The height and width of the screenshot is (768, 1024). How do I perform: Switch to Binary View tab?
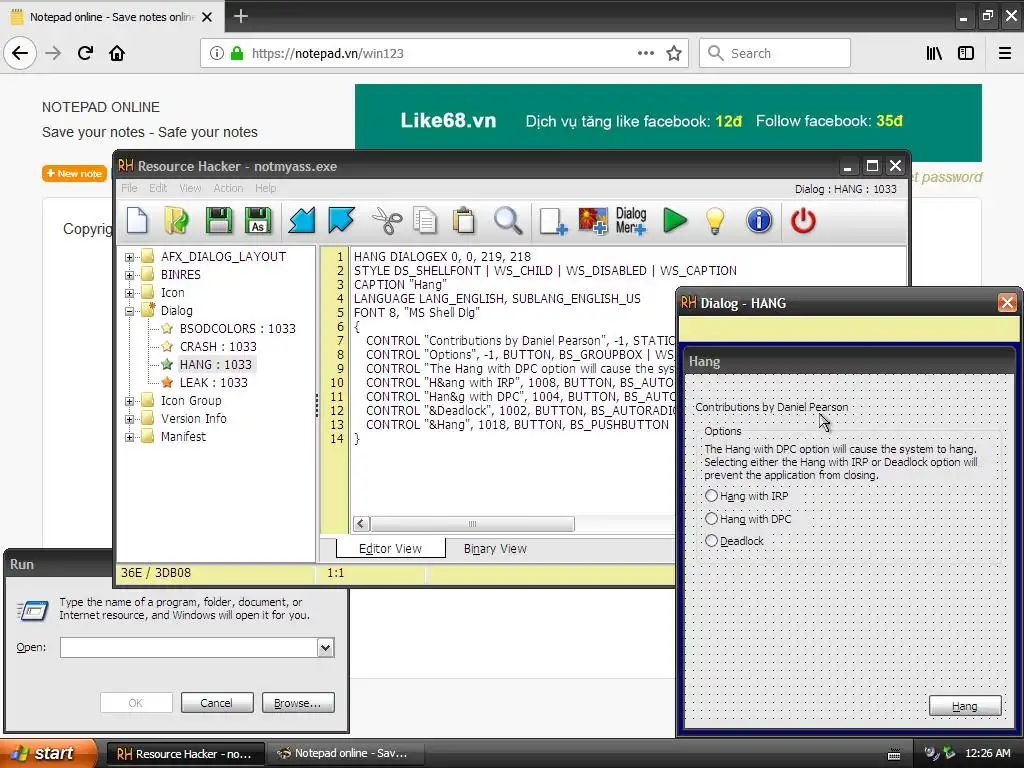click(495, 549)
